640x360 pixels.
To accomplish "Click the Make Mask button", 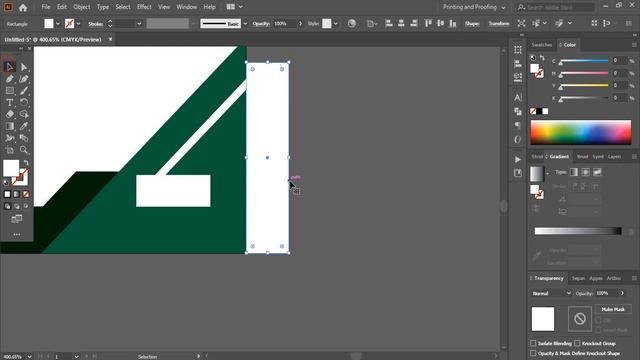I will pyautogui.click(x=613, y=309).
